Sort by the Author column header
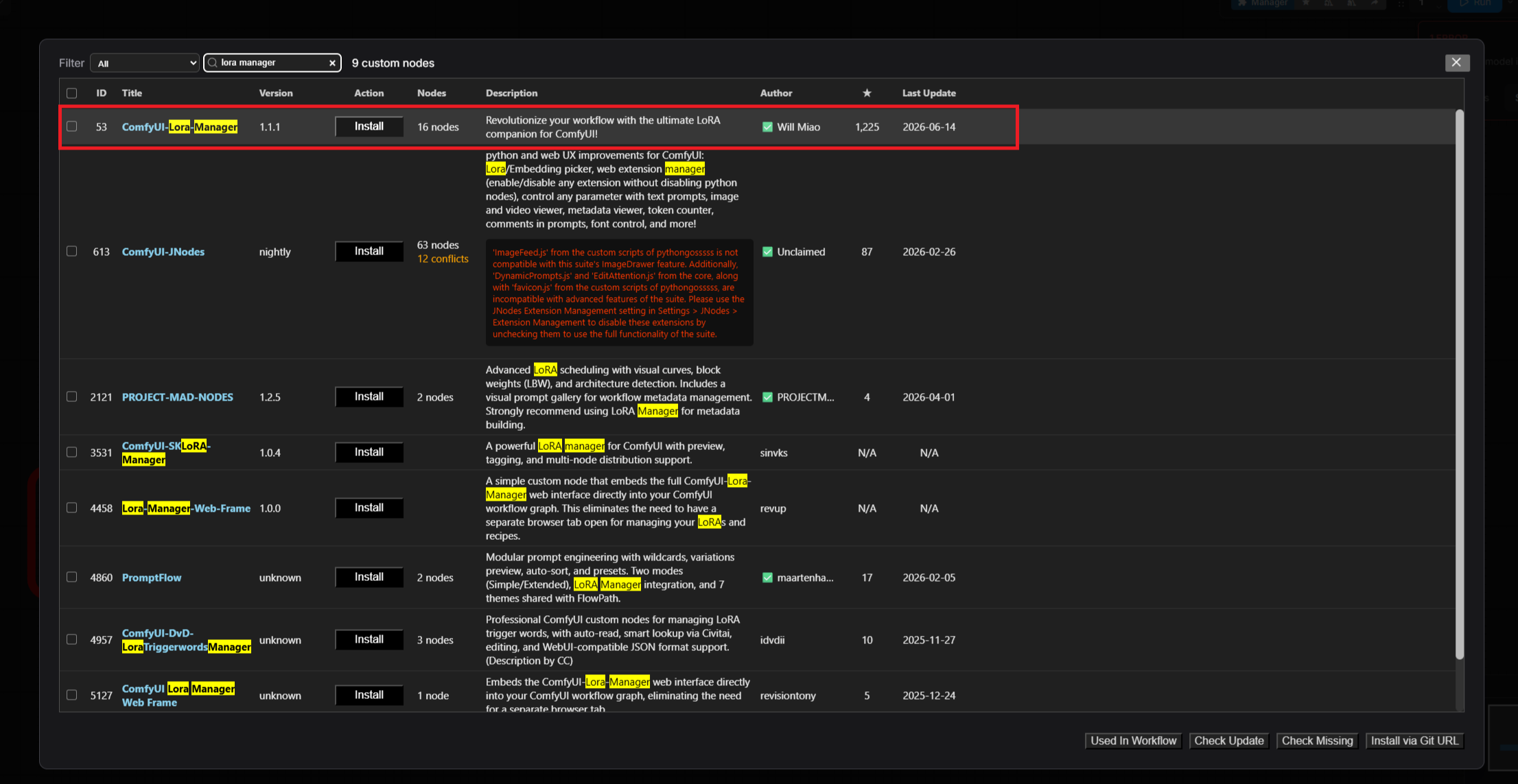 pyautogui.click(x=776, y=93)
